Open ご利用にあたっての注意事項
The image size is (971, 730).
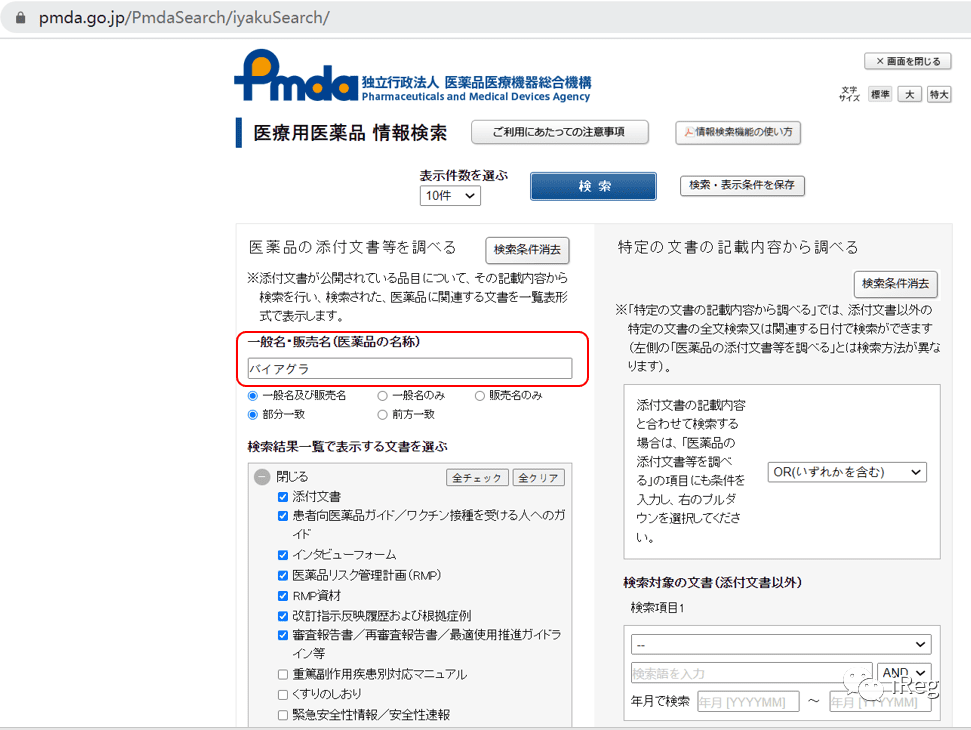click(559, 132)
